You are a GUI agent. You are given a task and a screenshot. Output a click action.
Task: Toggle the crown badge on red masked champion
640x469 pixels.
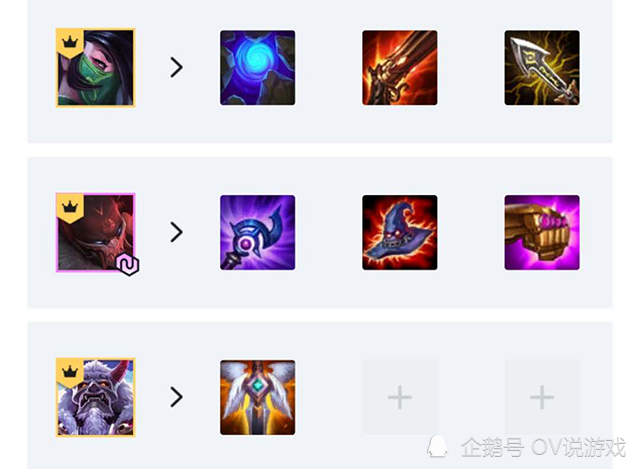(70, 207)
